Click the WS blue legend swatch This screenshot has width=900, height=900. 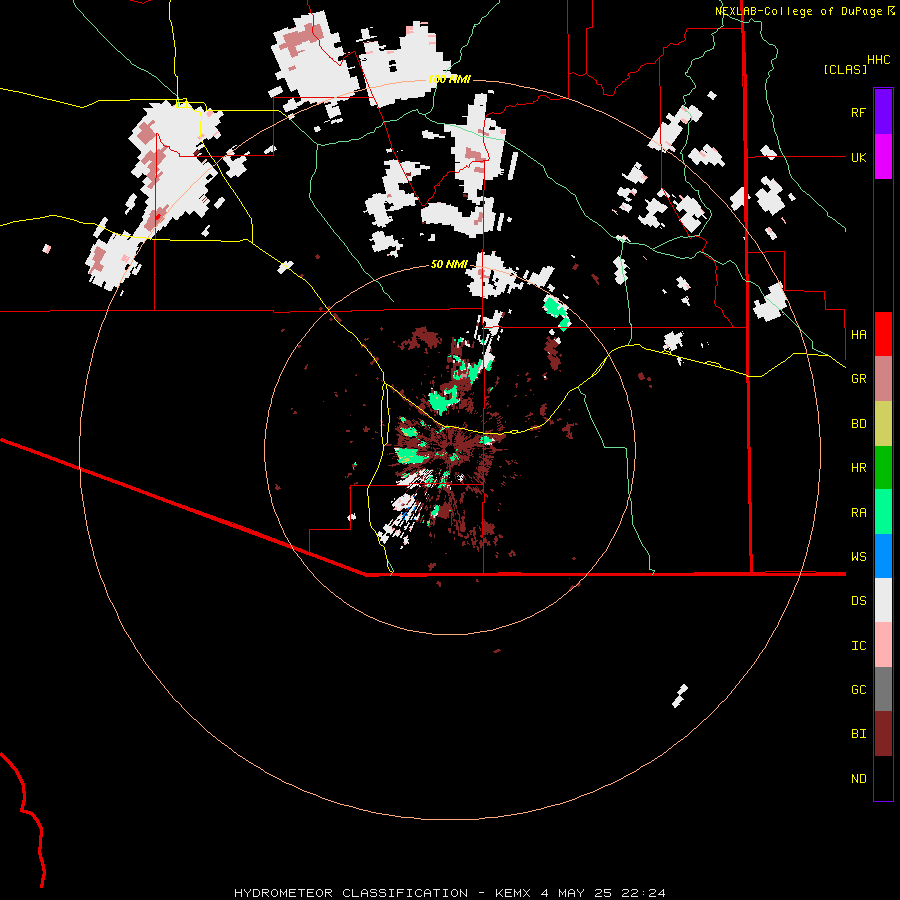[x=883, y=556]
